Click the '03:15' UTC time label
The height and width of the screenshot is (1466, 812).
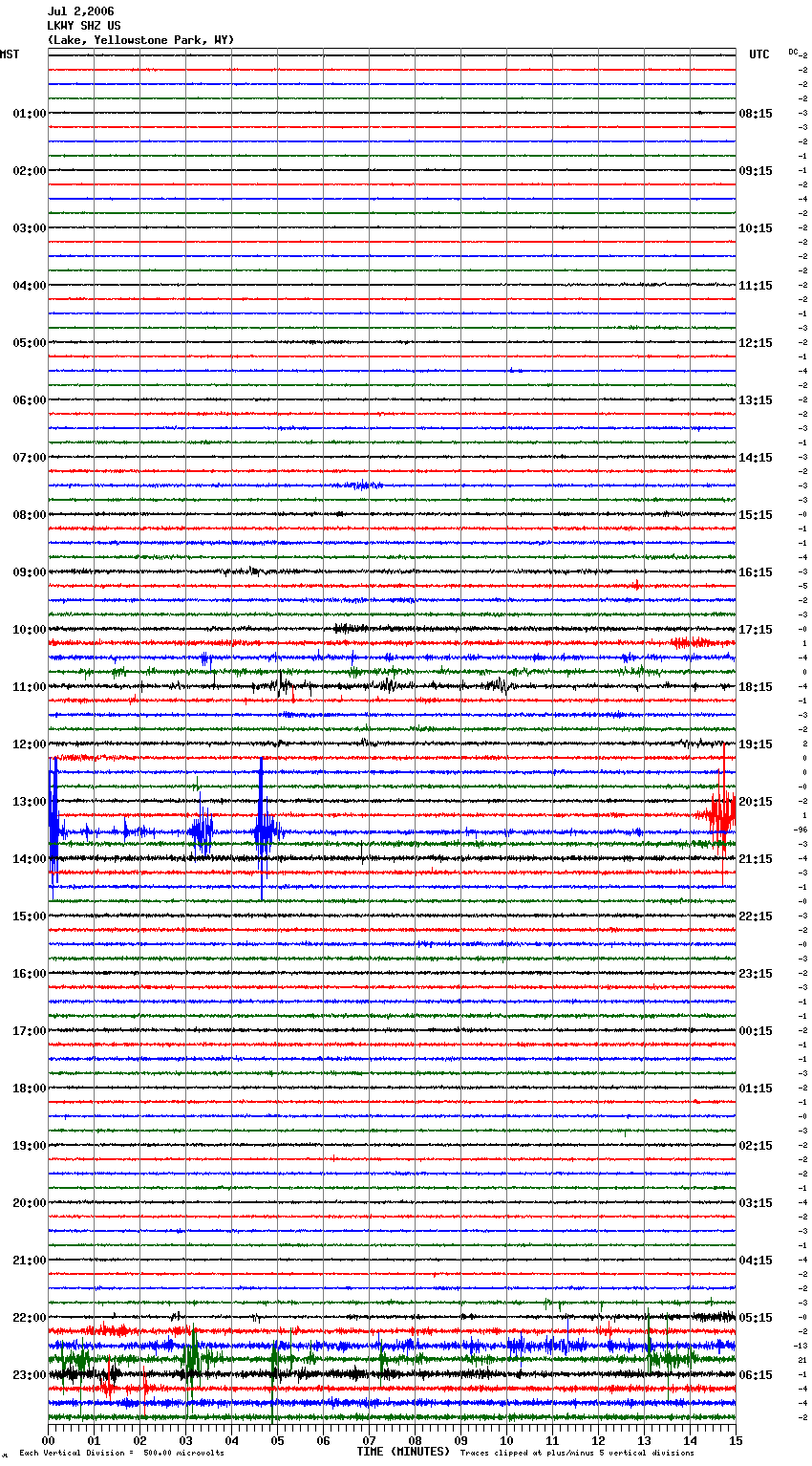point(756,1203)
